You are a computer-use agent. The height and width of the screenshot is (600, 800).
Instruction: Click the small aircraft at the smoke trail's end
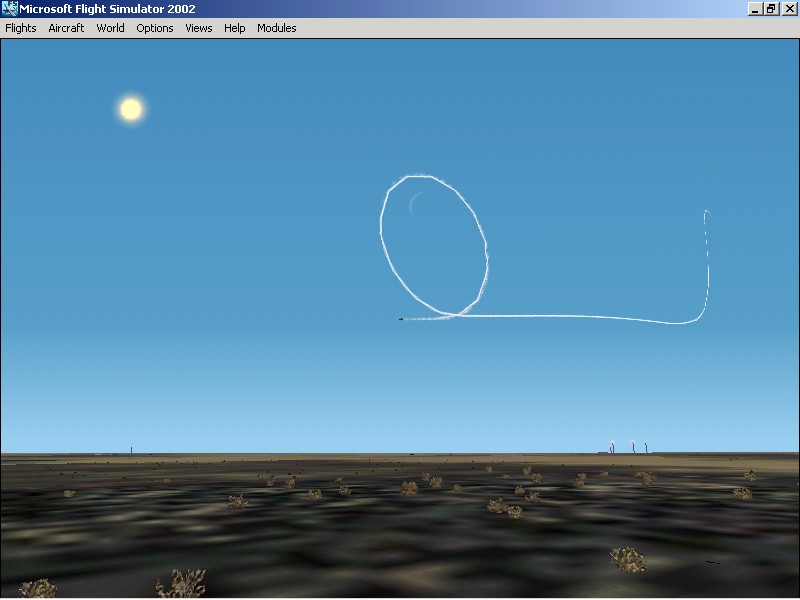[x=401, y=319]
